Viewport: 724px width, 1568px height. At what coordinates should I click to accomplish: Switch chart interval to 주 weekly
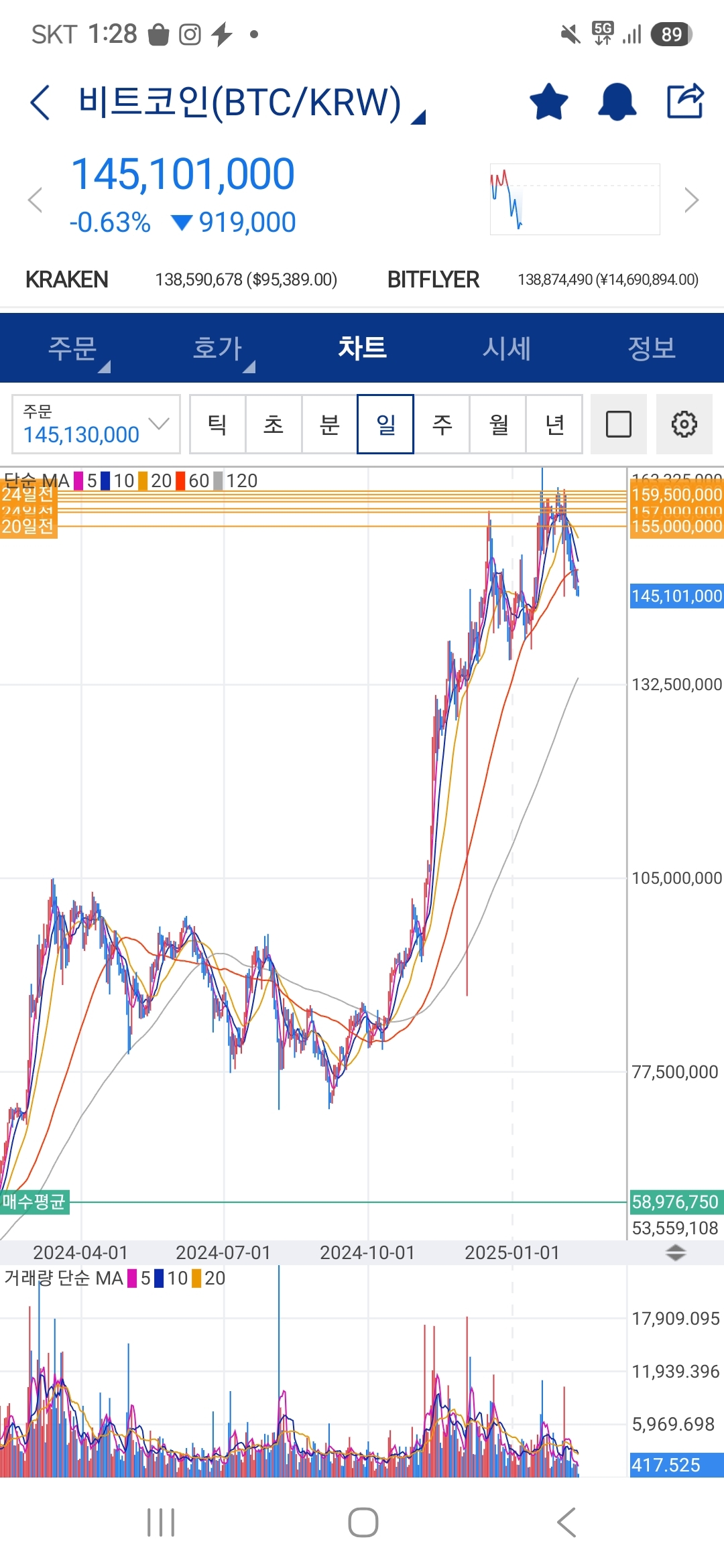[x=442, y=424]
